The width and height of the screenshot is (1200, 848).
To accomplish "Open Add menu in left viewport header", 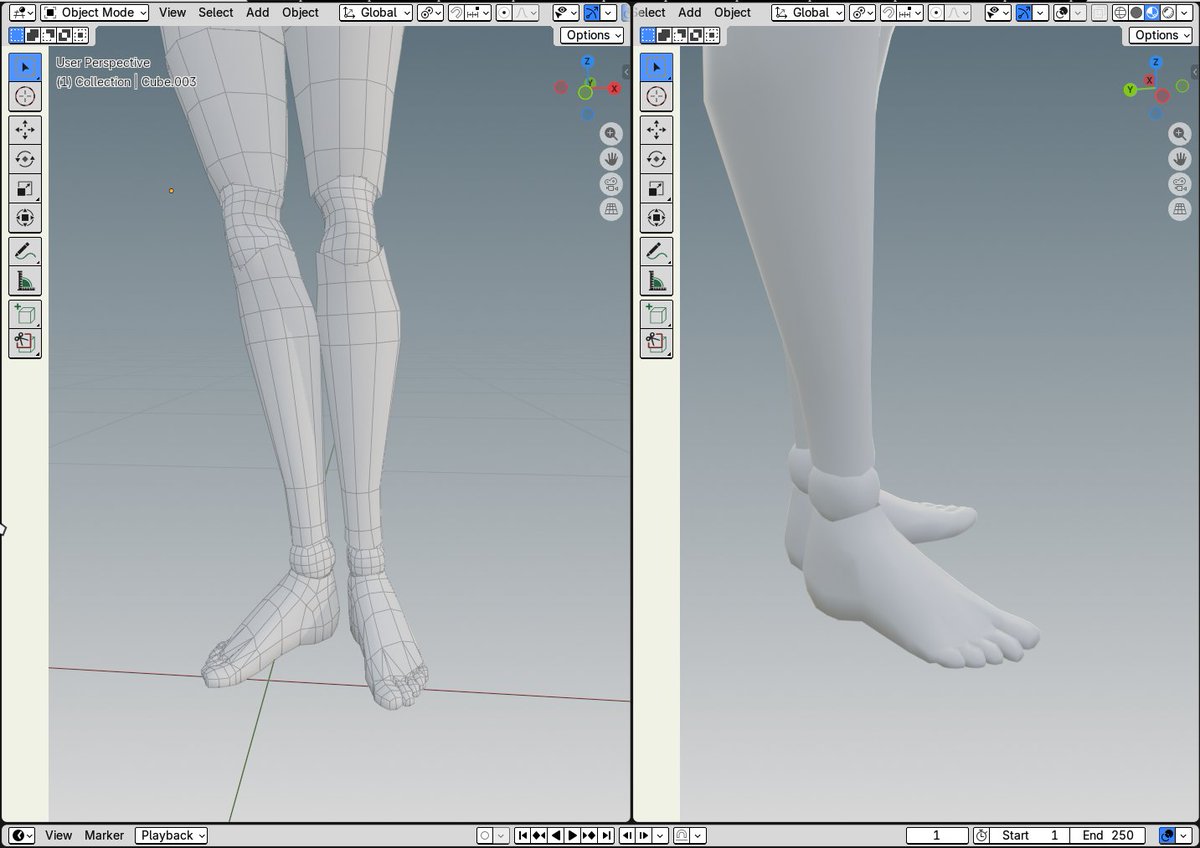I will point(258,13).
